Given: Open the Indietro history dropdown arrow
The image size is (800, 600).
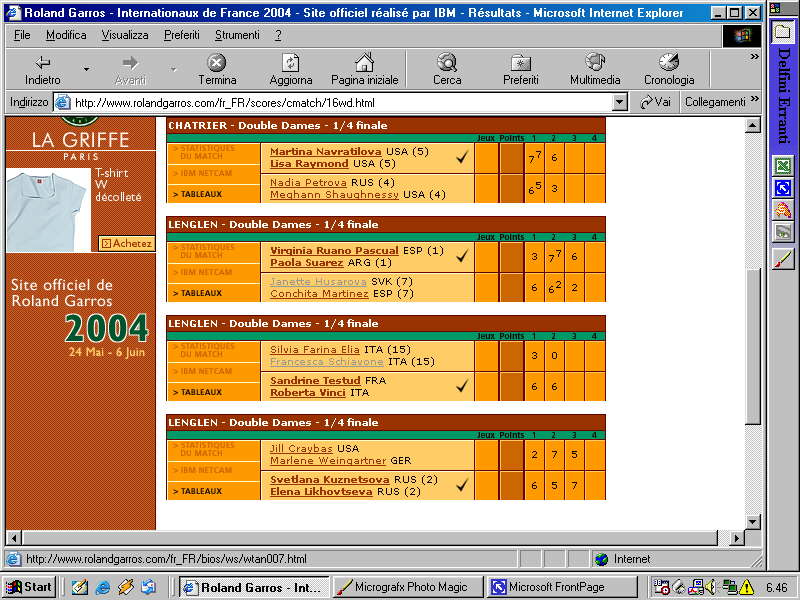Looking at the screenshot, I should (86, 69).
